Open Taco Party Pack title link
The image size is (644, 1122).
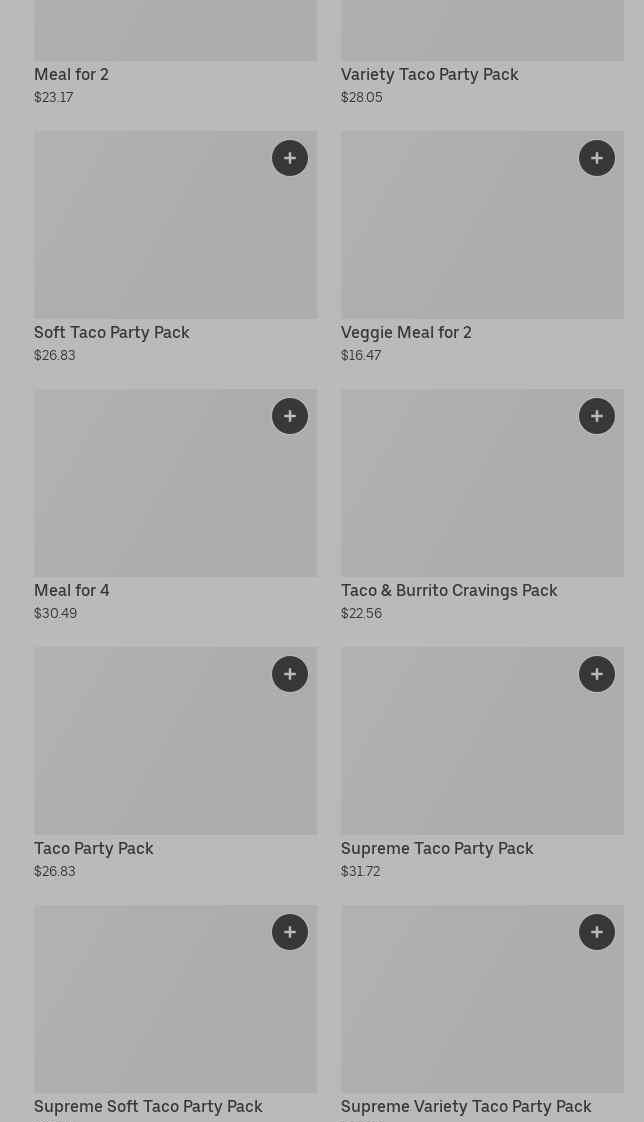(x=93, y=849)
